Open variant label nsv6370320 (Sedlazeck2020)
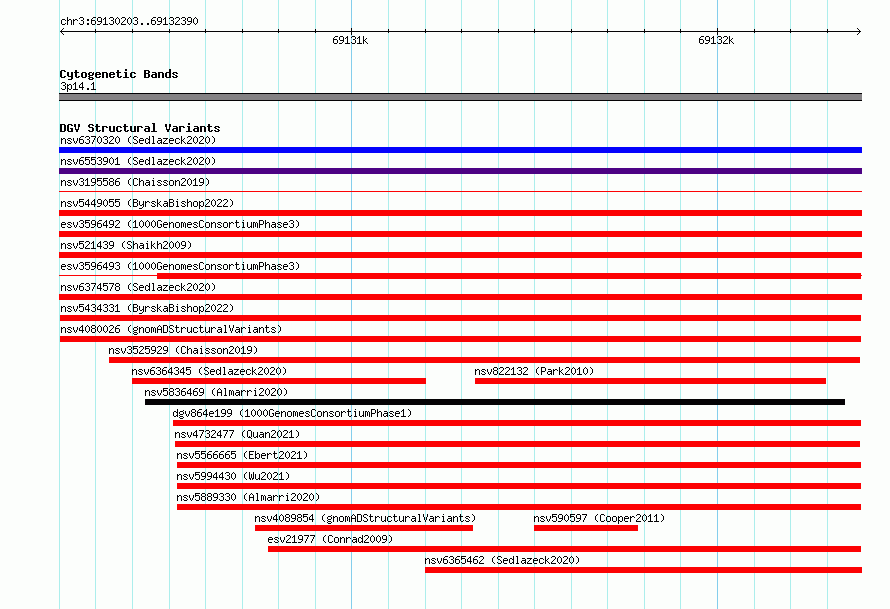Image resolution: width=890 pixels, height=609 pixels. 138,140
